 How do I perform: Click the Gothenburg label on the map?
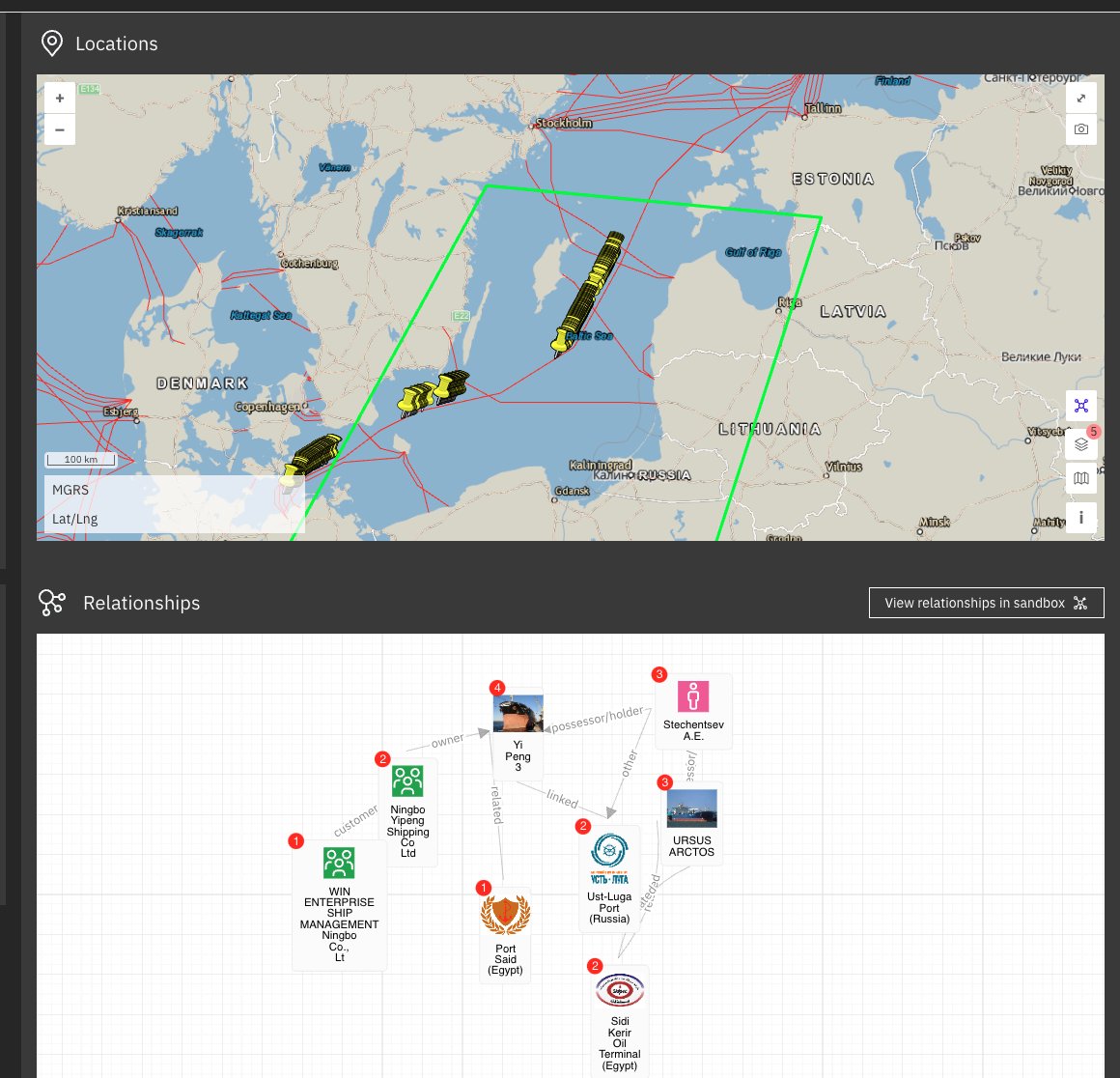coord(309,263)
